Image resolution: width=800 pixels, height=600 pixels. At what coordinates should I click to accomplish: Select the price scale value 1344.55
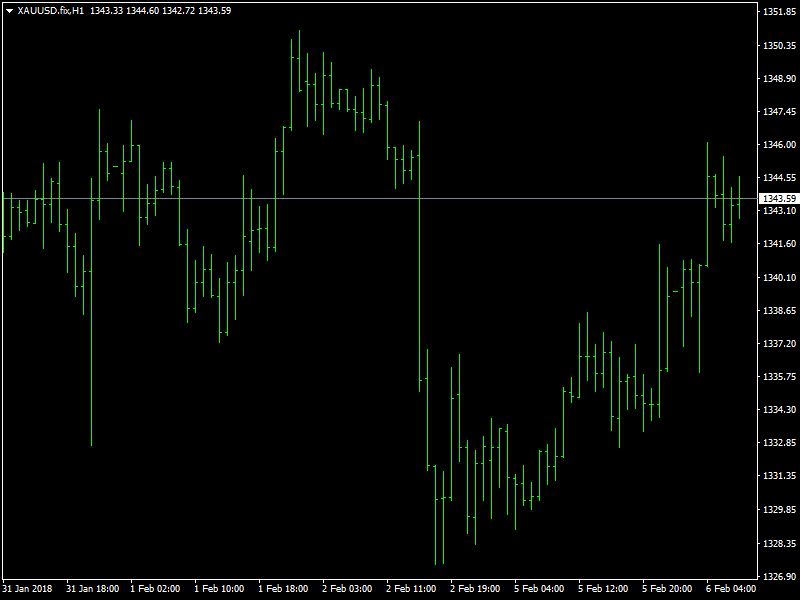pyautogui.click(x=779, y=178)
